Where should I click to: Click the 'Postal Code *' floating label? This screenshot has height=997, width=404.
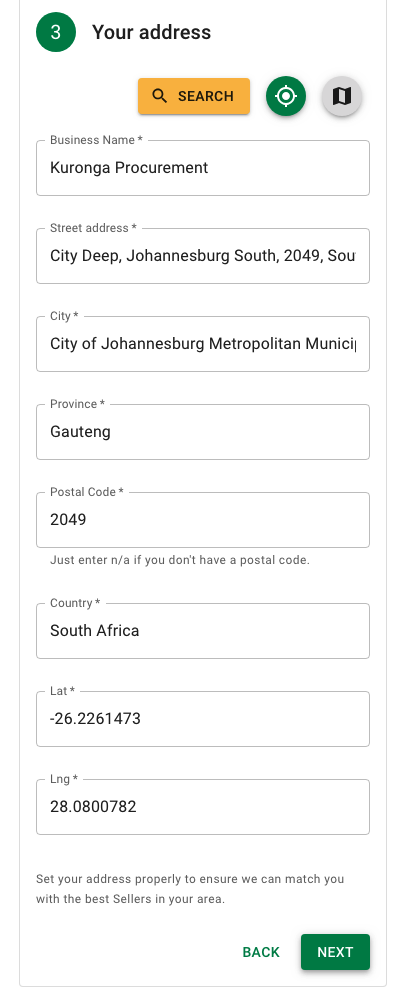coord(87,492)
